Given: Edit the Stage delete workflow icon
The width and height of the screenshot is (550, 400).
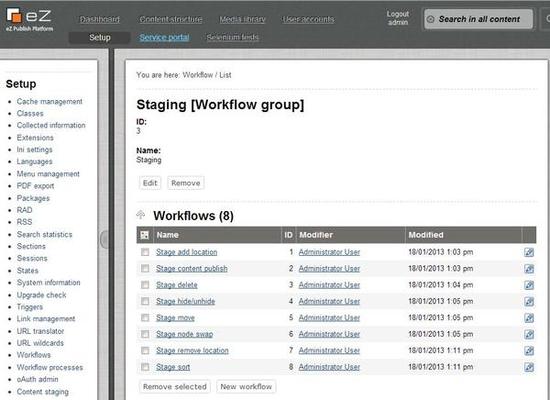Looking at the screenshot, I should pyautogui.click(x=529, y=285).
